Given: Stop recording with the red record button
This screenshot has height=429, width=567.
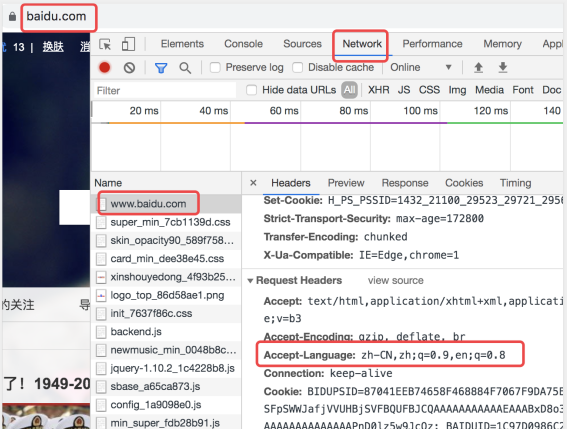Looking at the screenshot, I should click(x=105, y=68).
